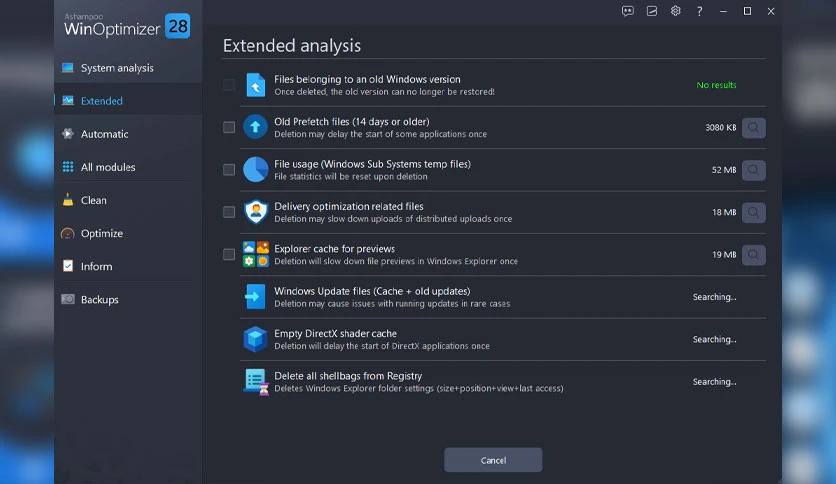Click the WinOptimizer 28 logo
The image size is (836, 484).
click(127, 26)
